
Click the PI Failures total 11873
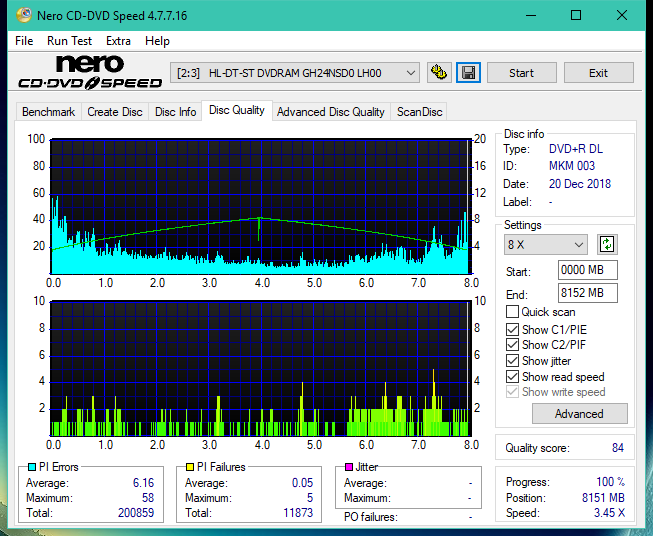(x=298, y=512)
